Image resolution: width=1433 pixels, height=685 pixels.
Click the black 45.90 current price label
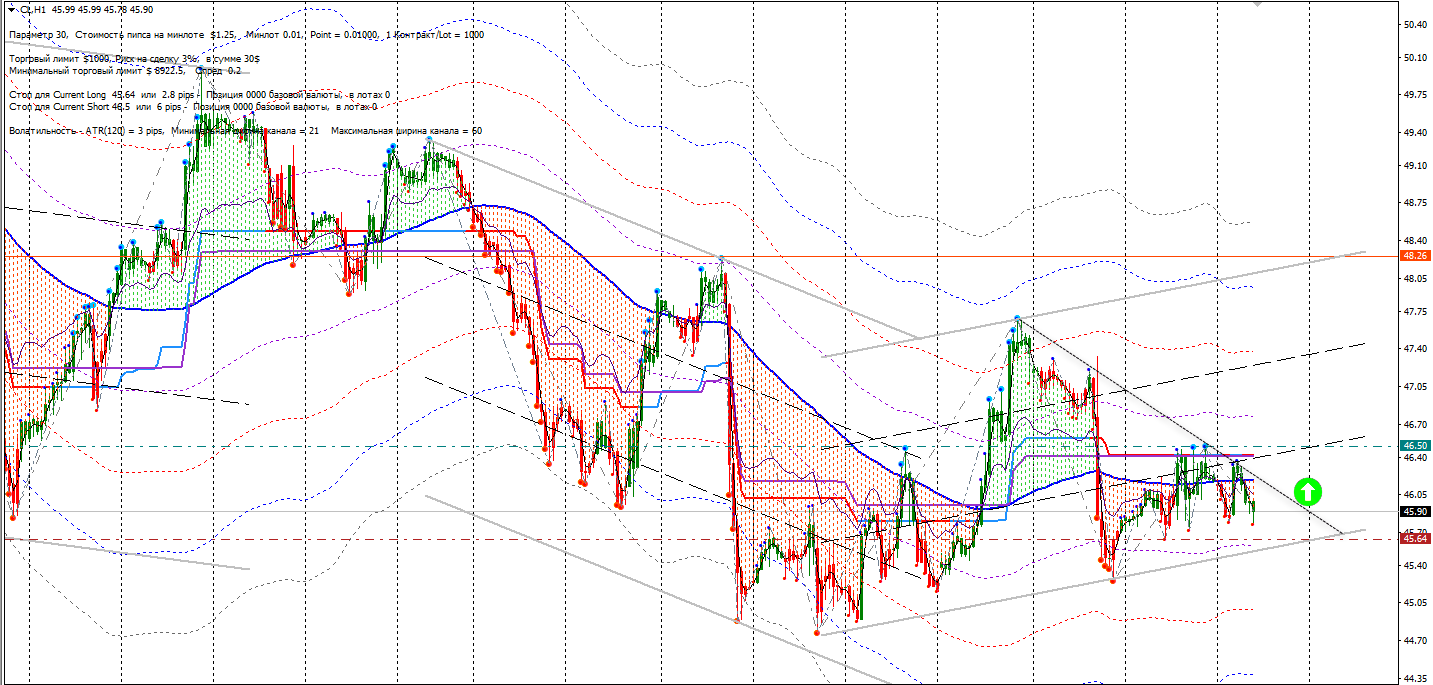pos(1414,511)
